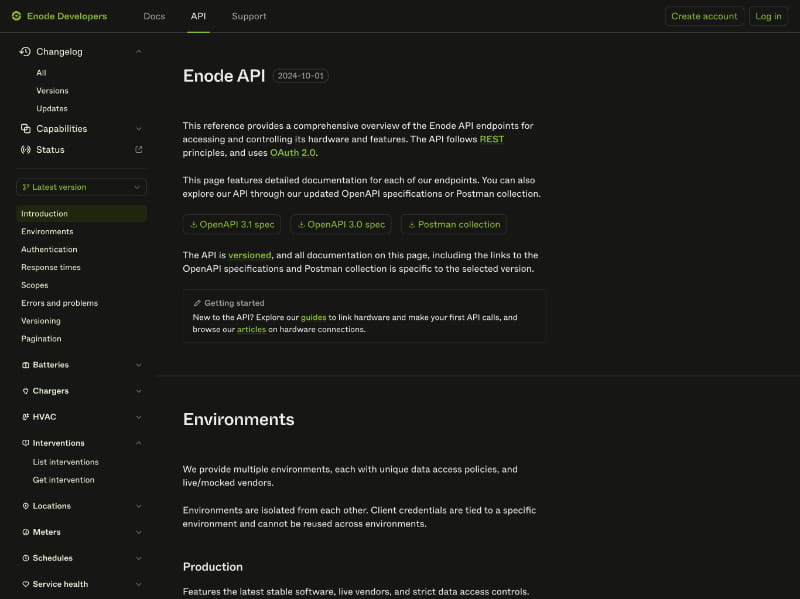The height and width of the screenshot is (599, 800).
Task: Open Changelog Versions entry
Action: [x=52, y=91]
